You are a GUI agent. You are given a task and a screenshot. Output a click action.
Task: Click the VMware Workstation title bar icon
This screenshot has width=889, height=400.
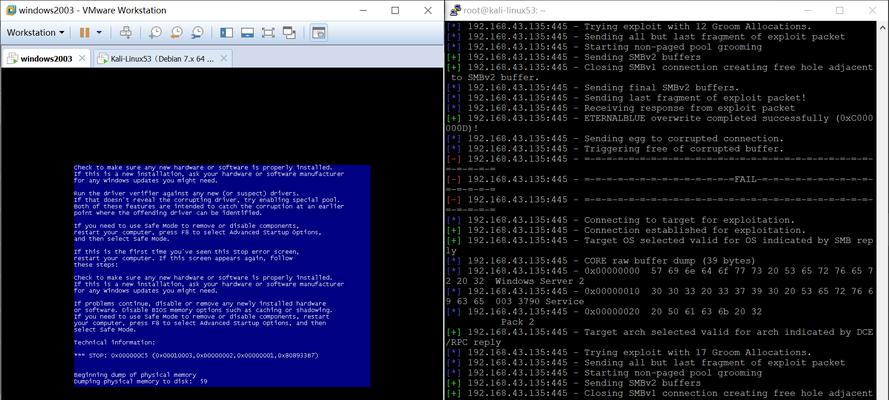10,10
